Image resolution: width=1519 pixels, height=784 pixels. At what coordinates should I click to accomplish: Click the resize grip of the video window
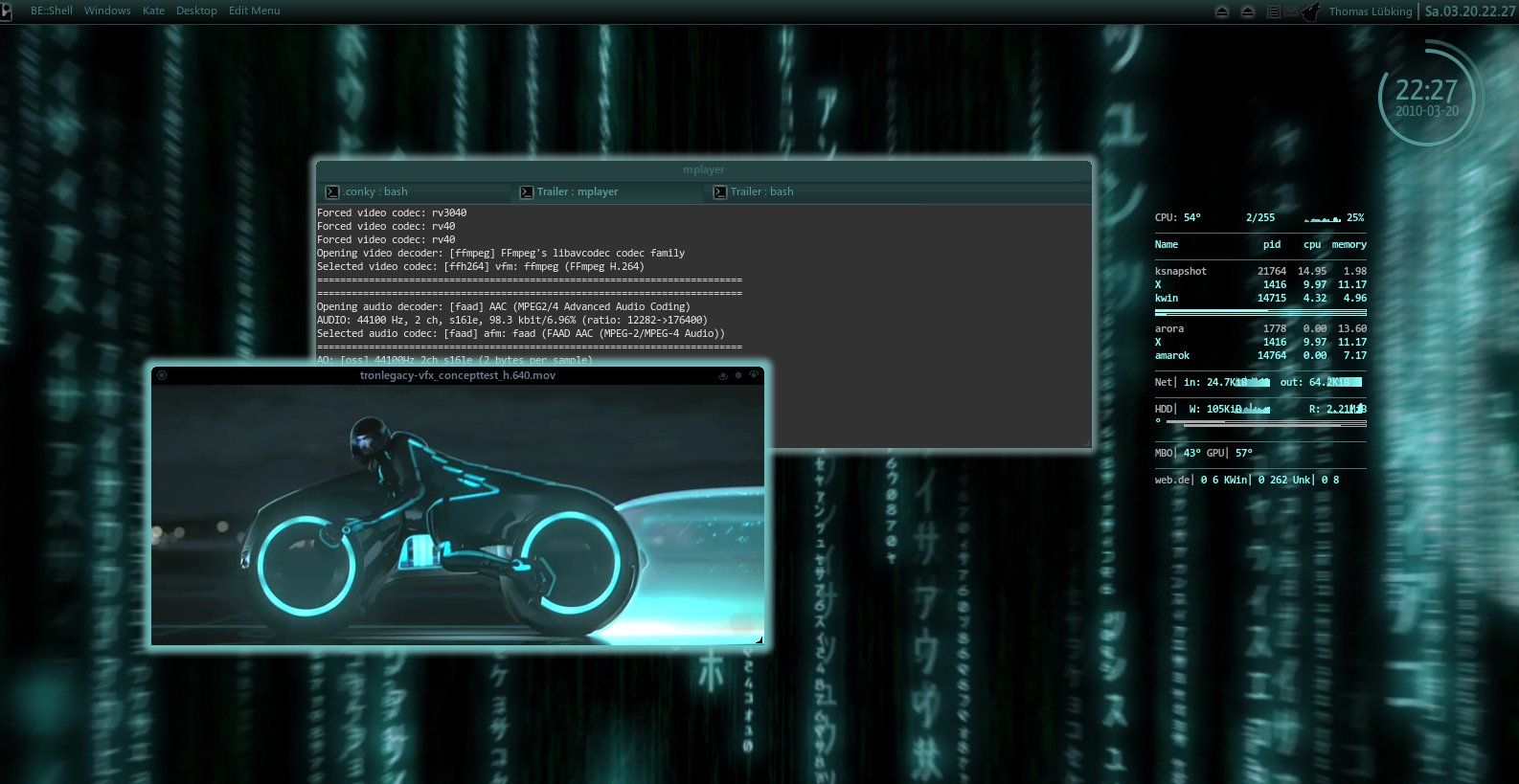759,639
